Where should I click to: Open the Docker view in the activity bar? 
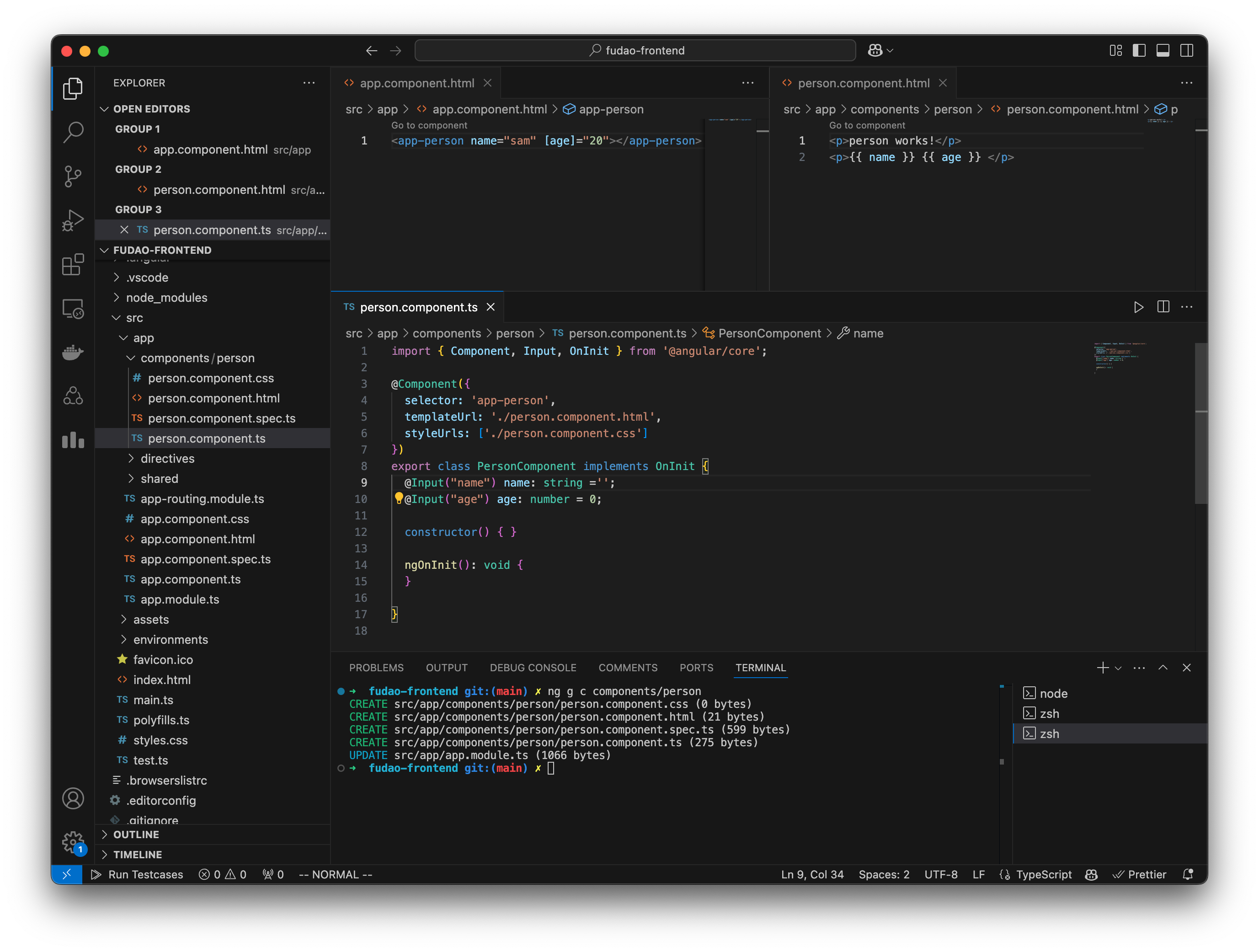pos(73,353)
